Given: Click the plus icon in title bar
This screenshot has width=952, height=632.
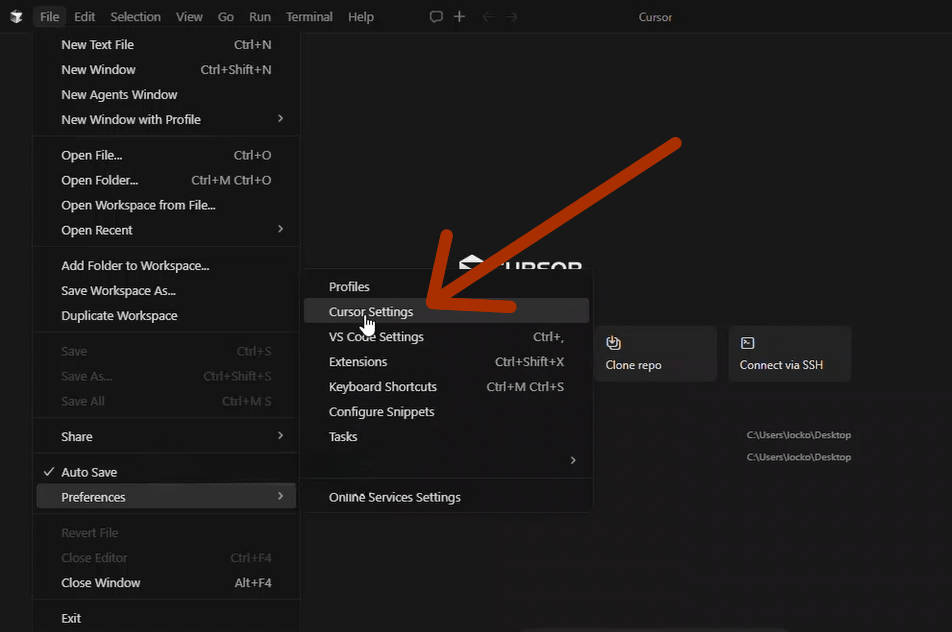Looking at the screenshot, I should click(x=460, y=17).
